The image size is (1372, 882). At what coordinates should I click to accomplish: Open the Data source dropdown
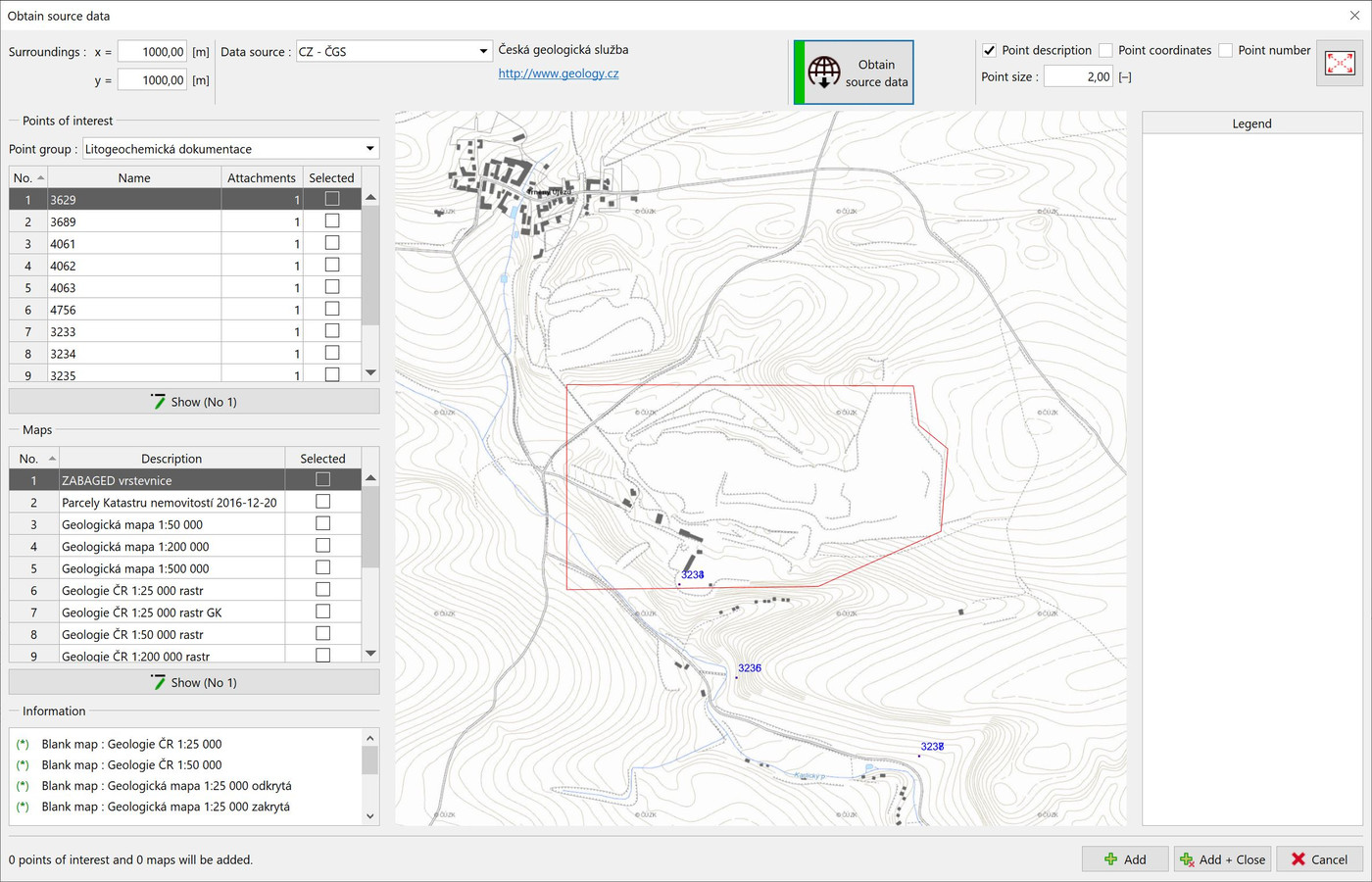pyautogui.click(x=394, y=52)
